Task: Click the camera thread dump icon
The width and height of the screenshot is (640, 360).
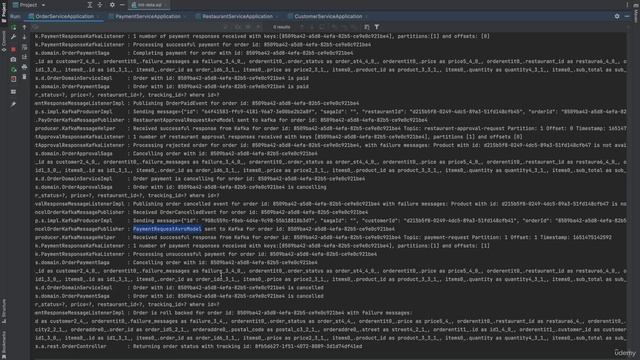Action: pyautogui.click(x=13, y=60)
